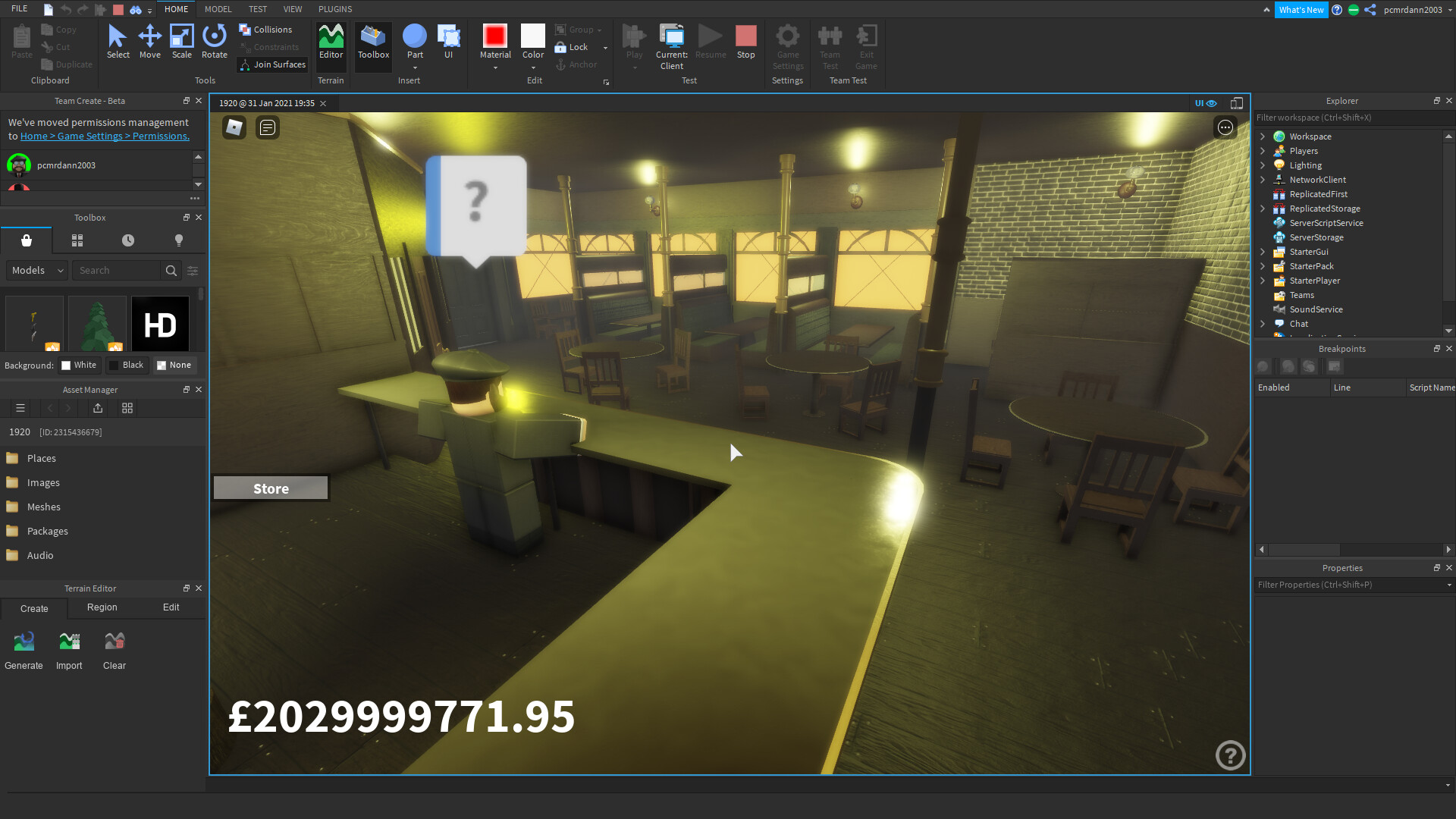
Task: Open Home > Game Settings > Permissions link
Action: [105, 136]
